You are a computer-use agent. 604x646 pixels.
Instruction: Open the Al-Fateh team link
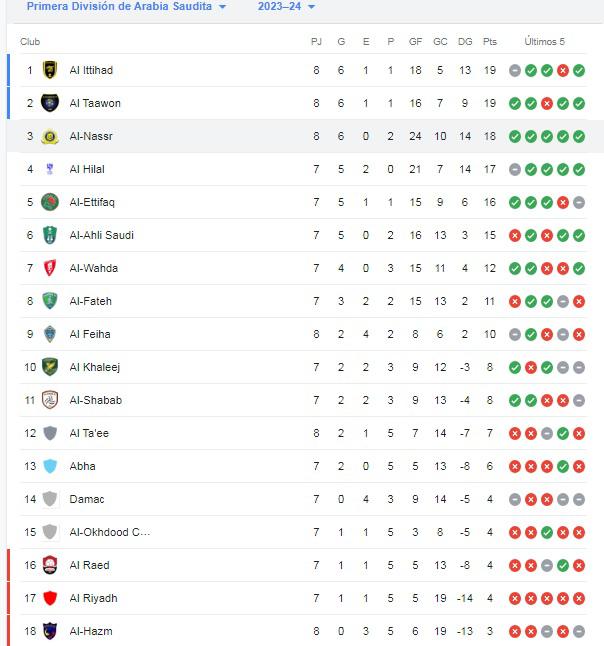(x=90, y=301)
